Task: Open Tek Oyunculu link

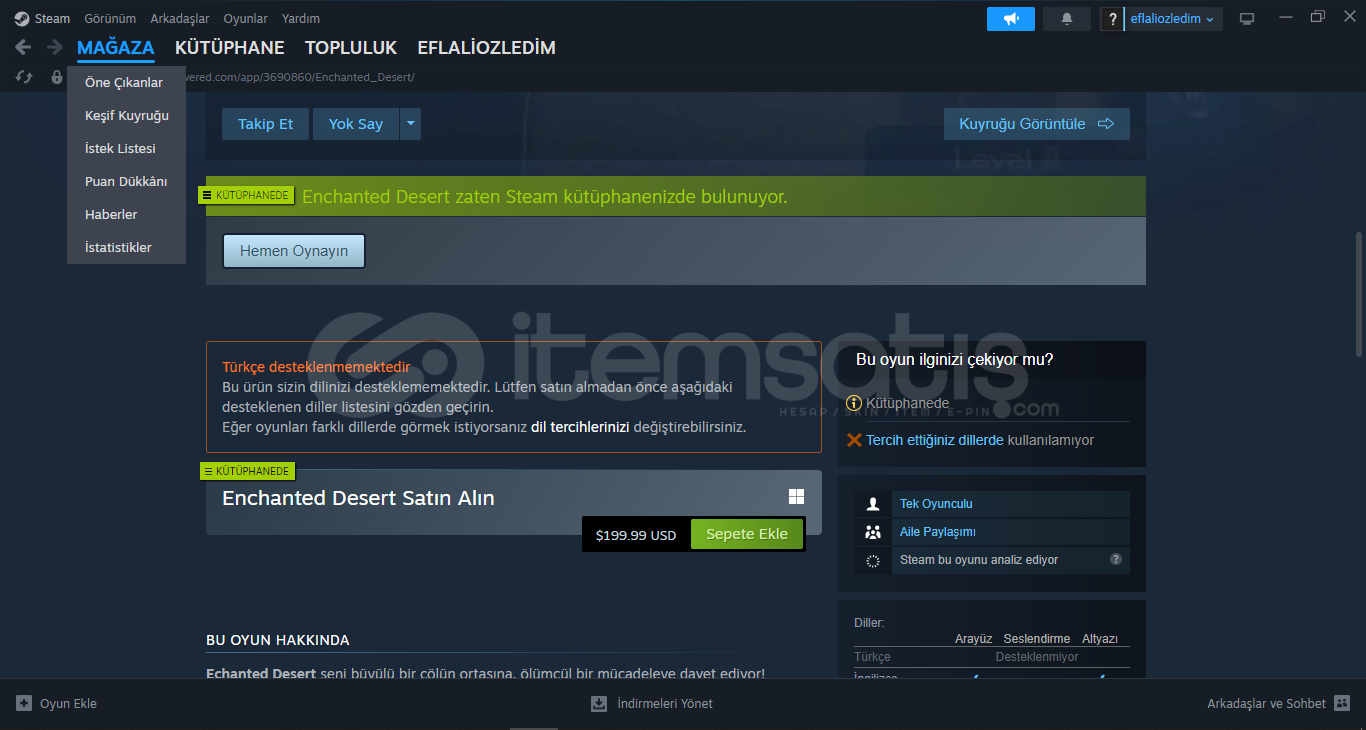Action: [936, 504]
